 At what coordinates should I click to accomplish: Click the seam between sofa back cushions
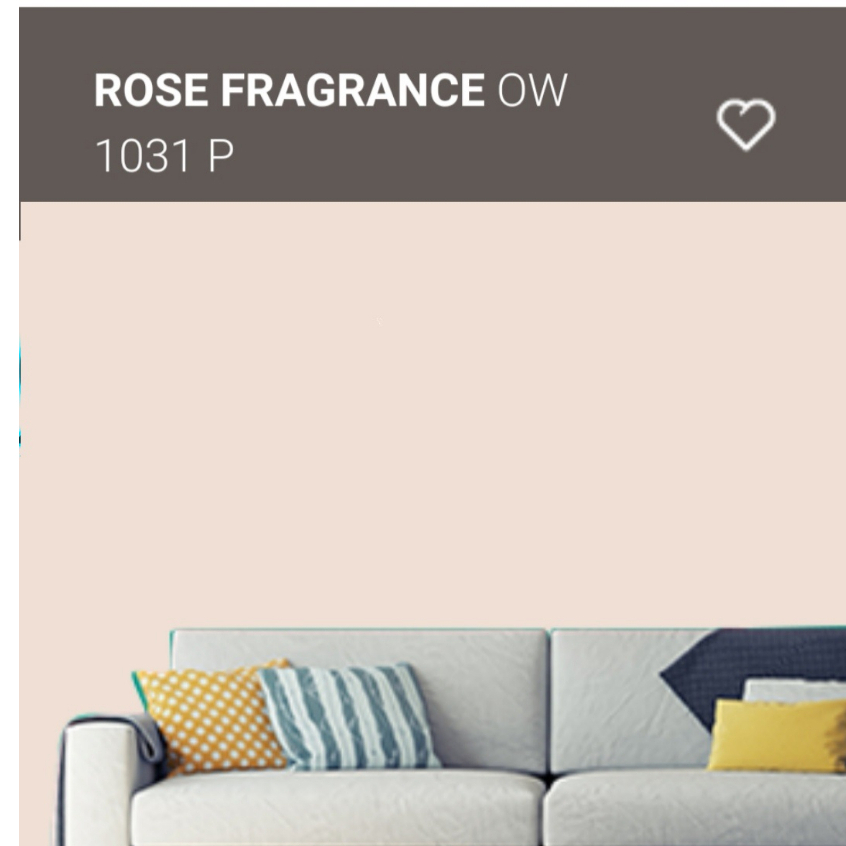tap(549, 701)
